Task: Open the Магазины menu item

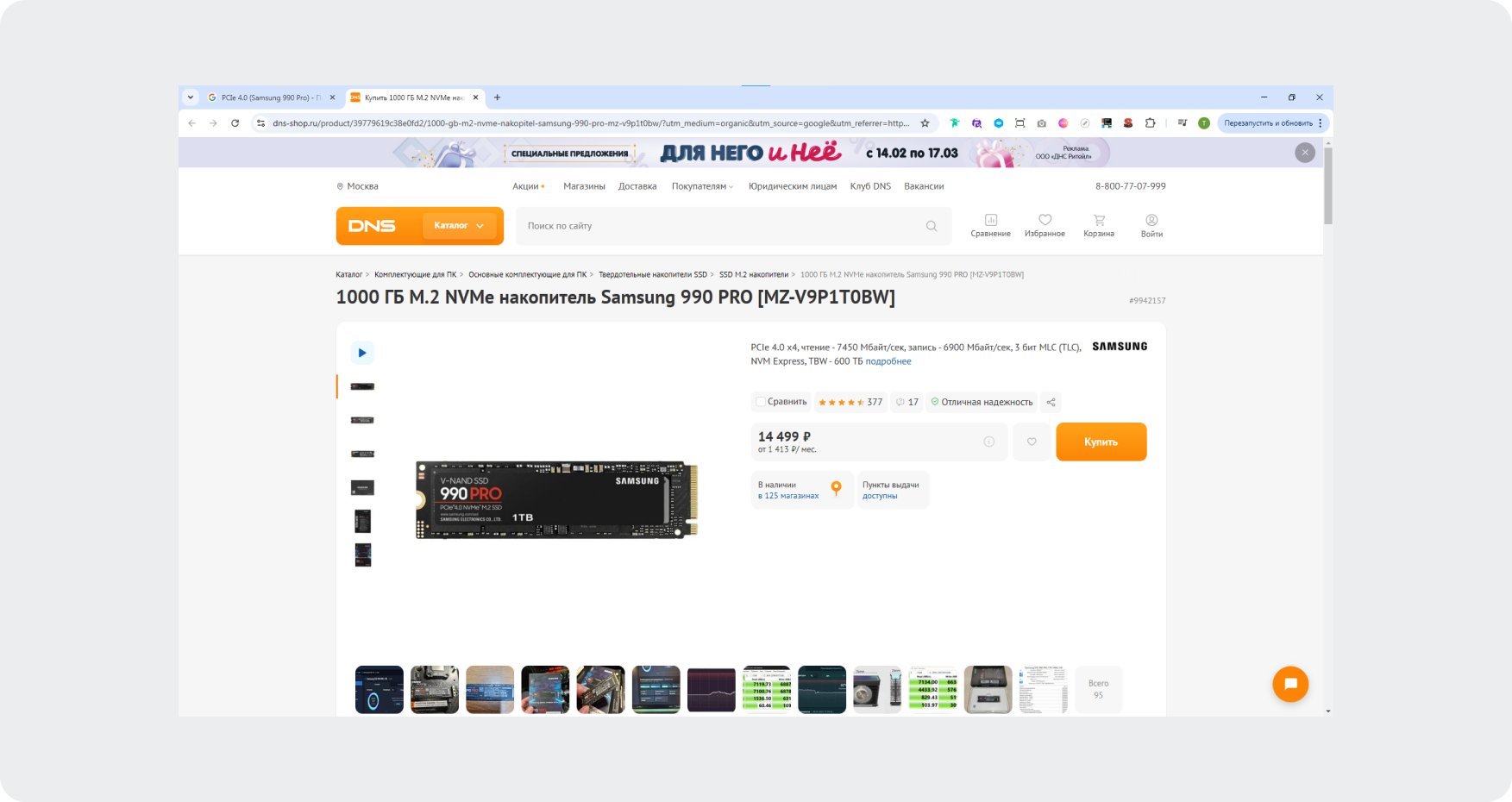Action: (584, 186)
